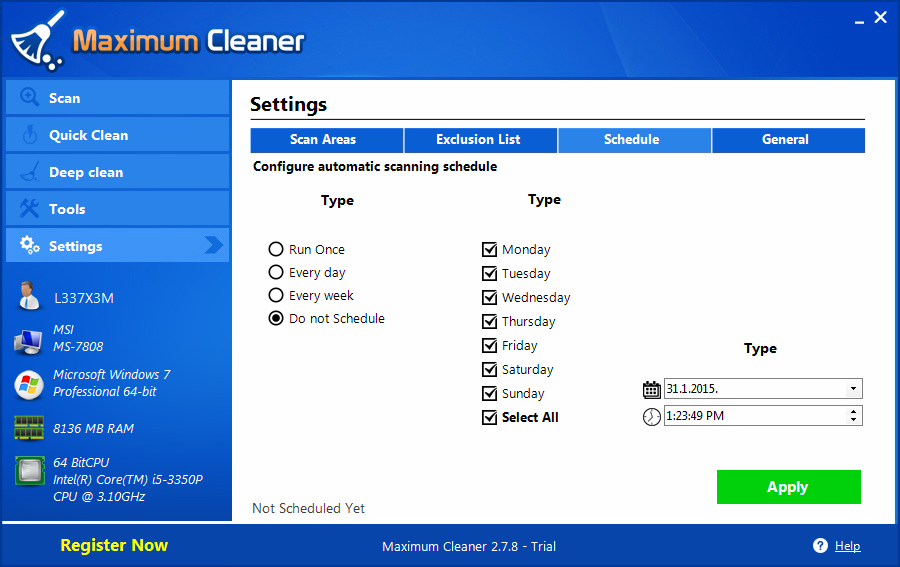Uncheck the Monday checkbox

[x=490, y=249]
